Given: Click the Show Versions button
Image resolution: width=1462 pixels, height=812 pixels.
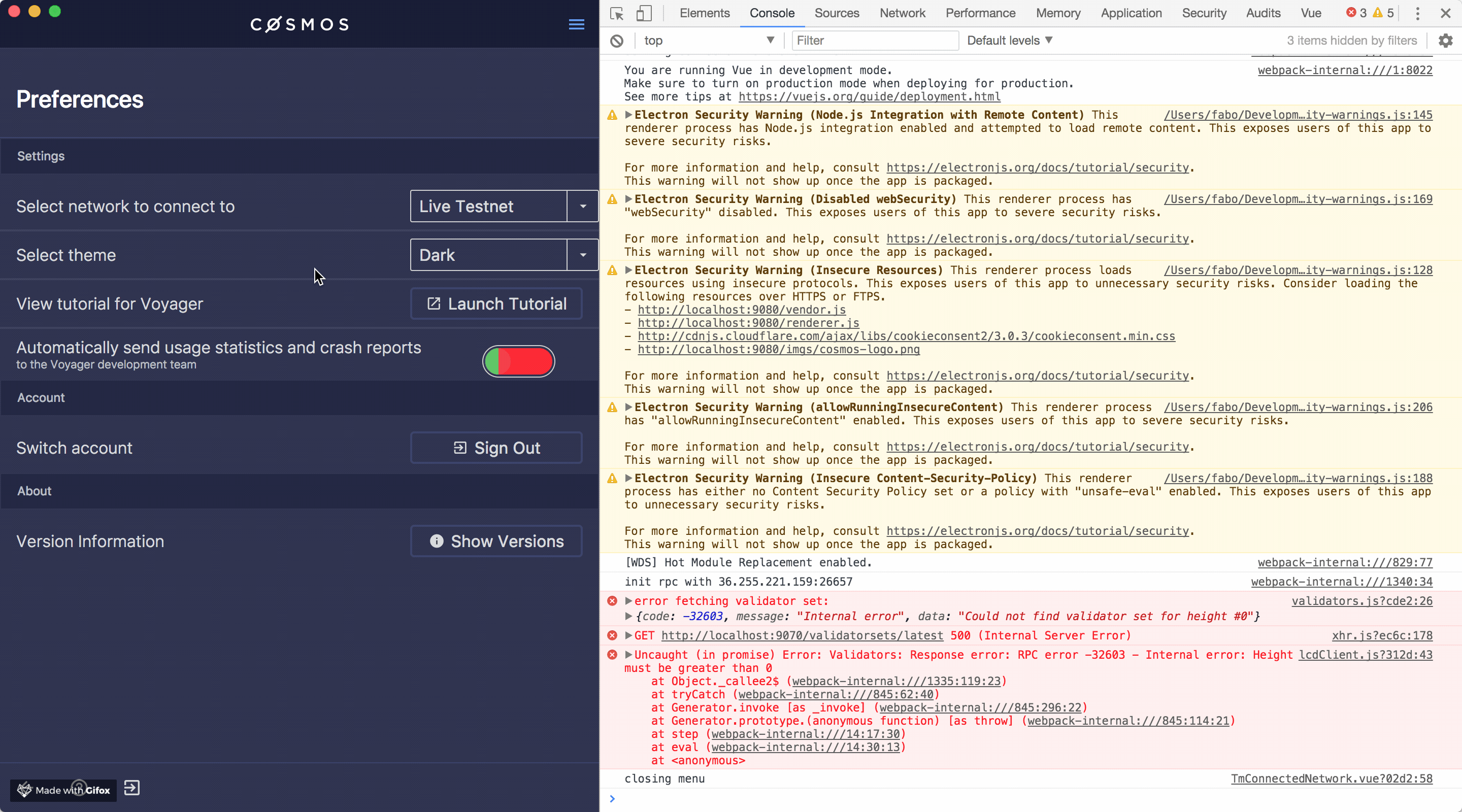Looking at the screenshot, I should [x=496, y=541].
